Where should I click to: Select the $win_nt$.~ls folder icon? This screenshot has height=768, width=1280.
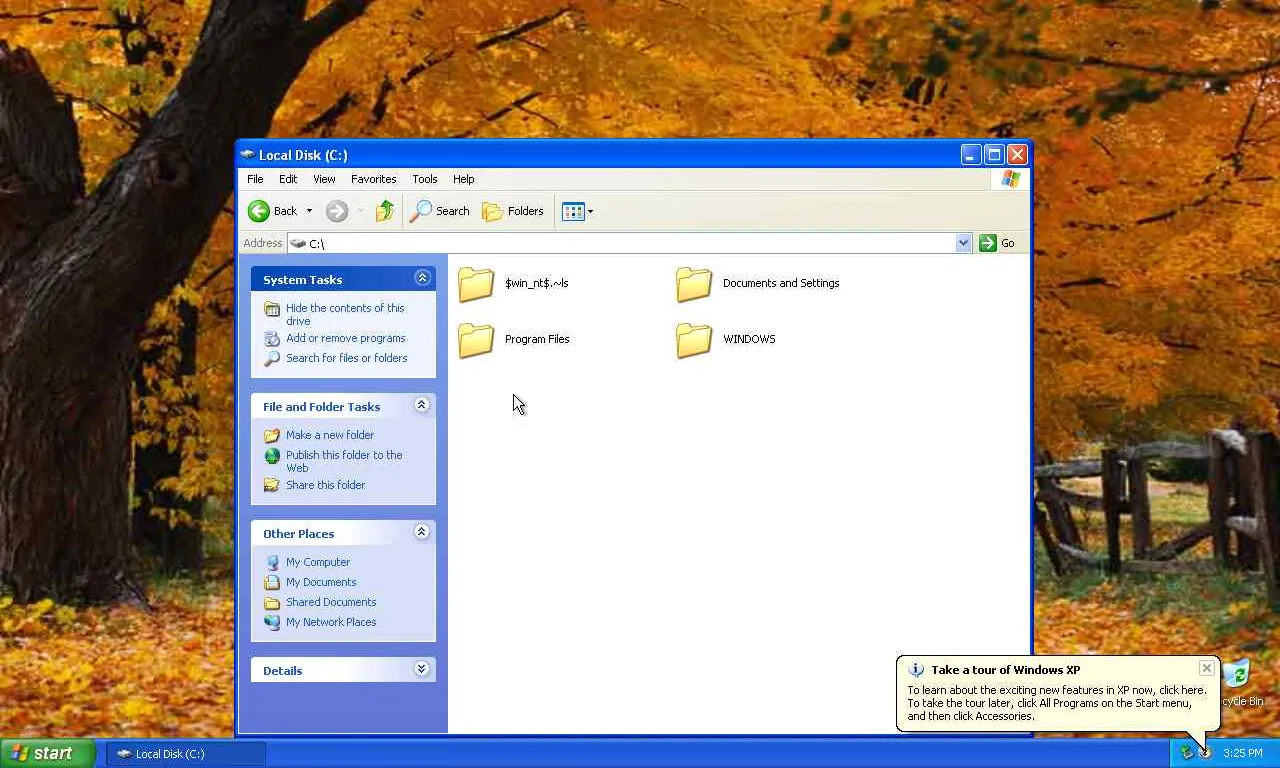(x=476, y=284)
